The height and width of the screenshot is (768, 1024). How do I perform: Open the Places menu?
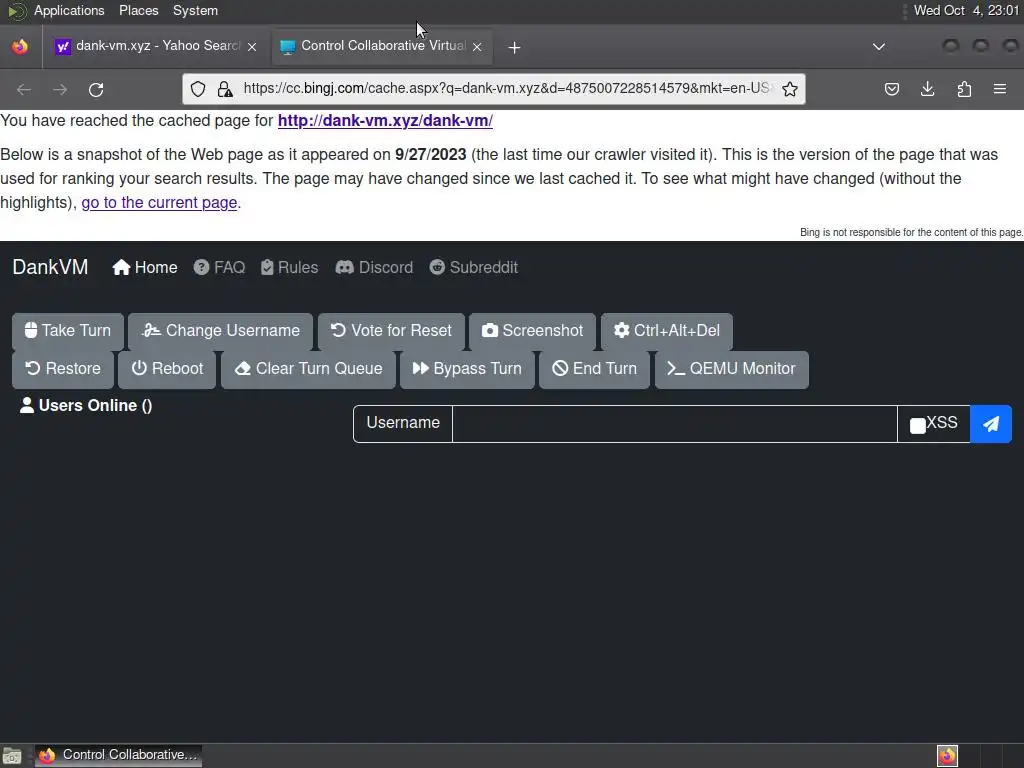pos(138,10)
